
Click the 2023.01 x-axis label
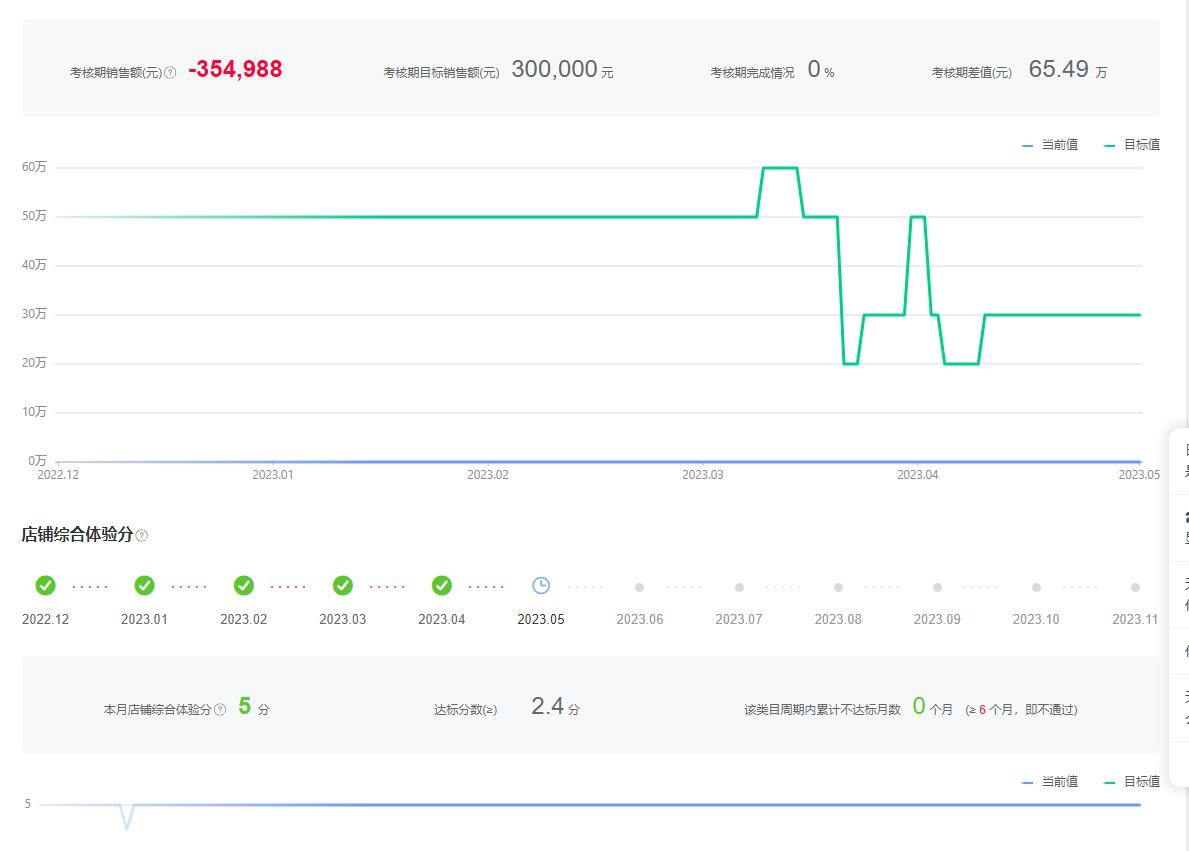273,475
